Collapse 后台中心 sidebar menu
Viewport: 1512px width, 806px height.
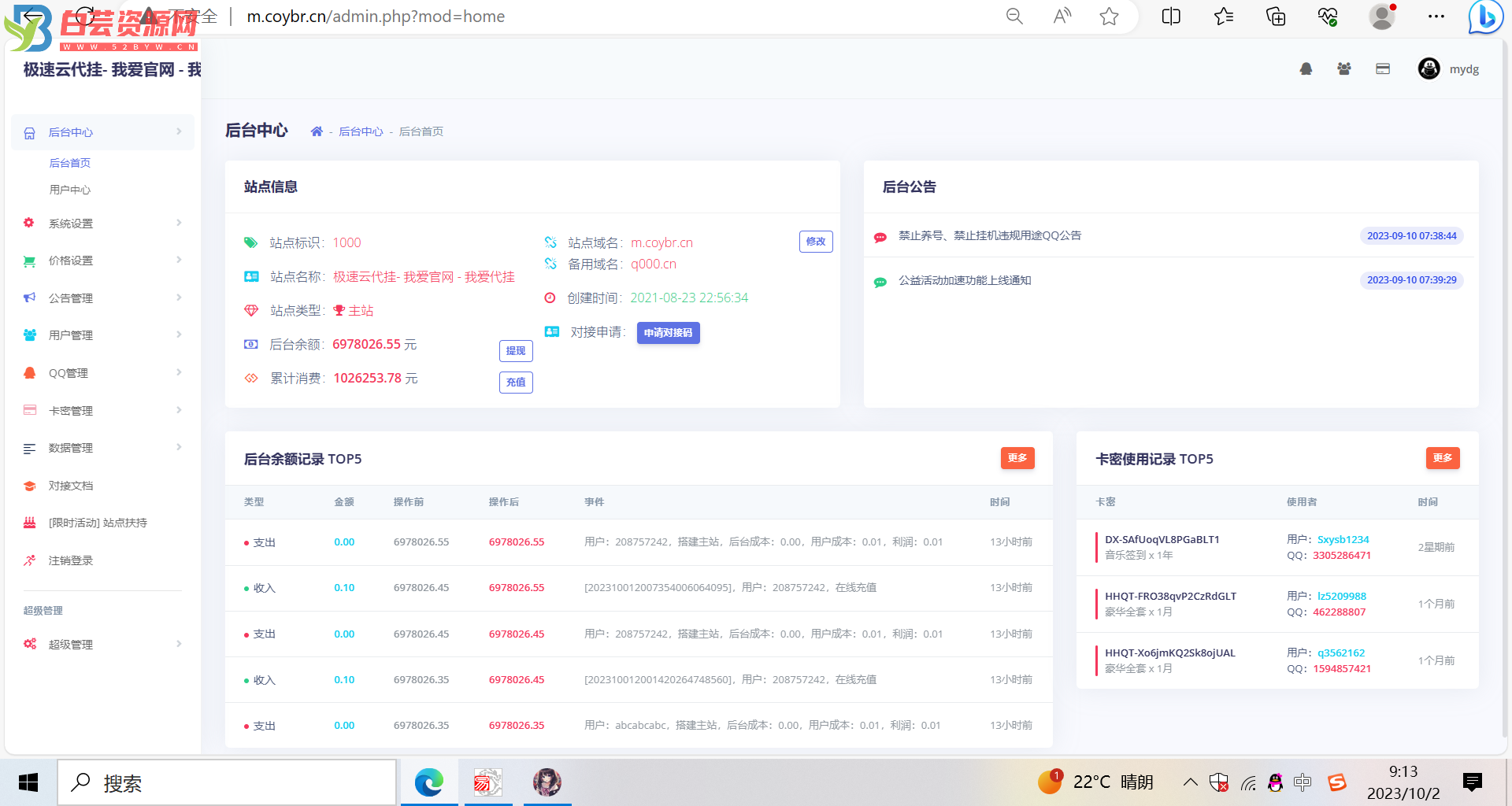click(103, 132)
